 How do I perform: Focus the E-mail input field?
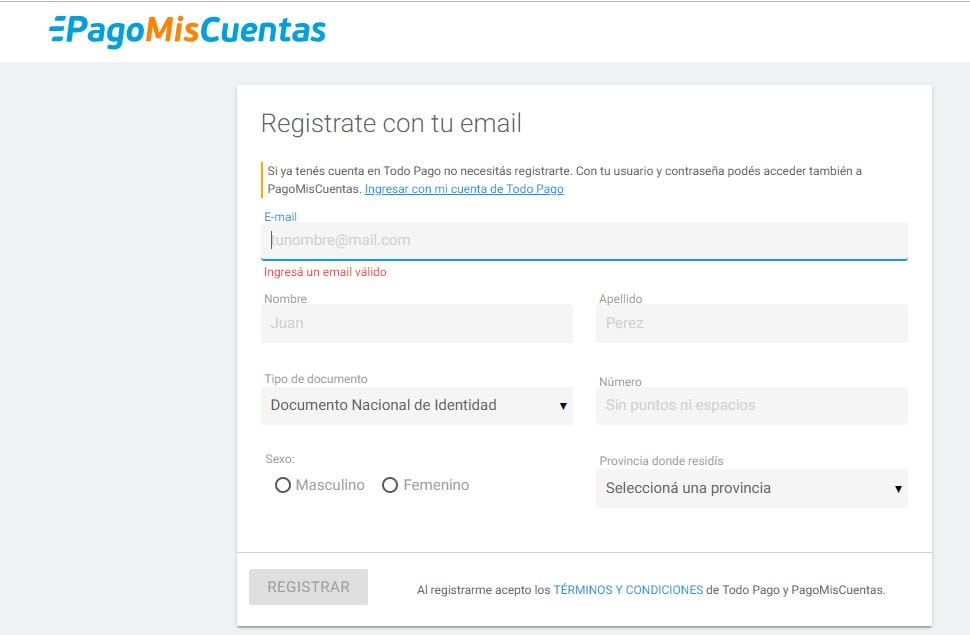tap(584, 241)
